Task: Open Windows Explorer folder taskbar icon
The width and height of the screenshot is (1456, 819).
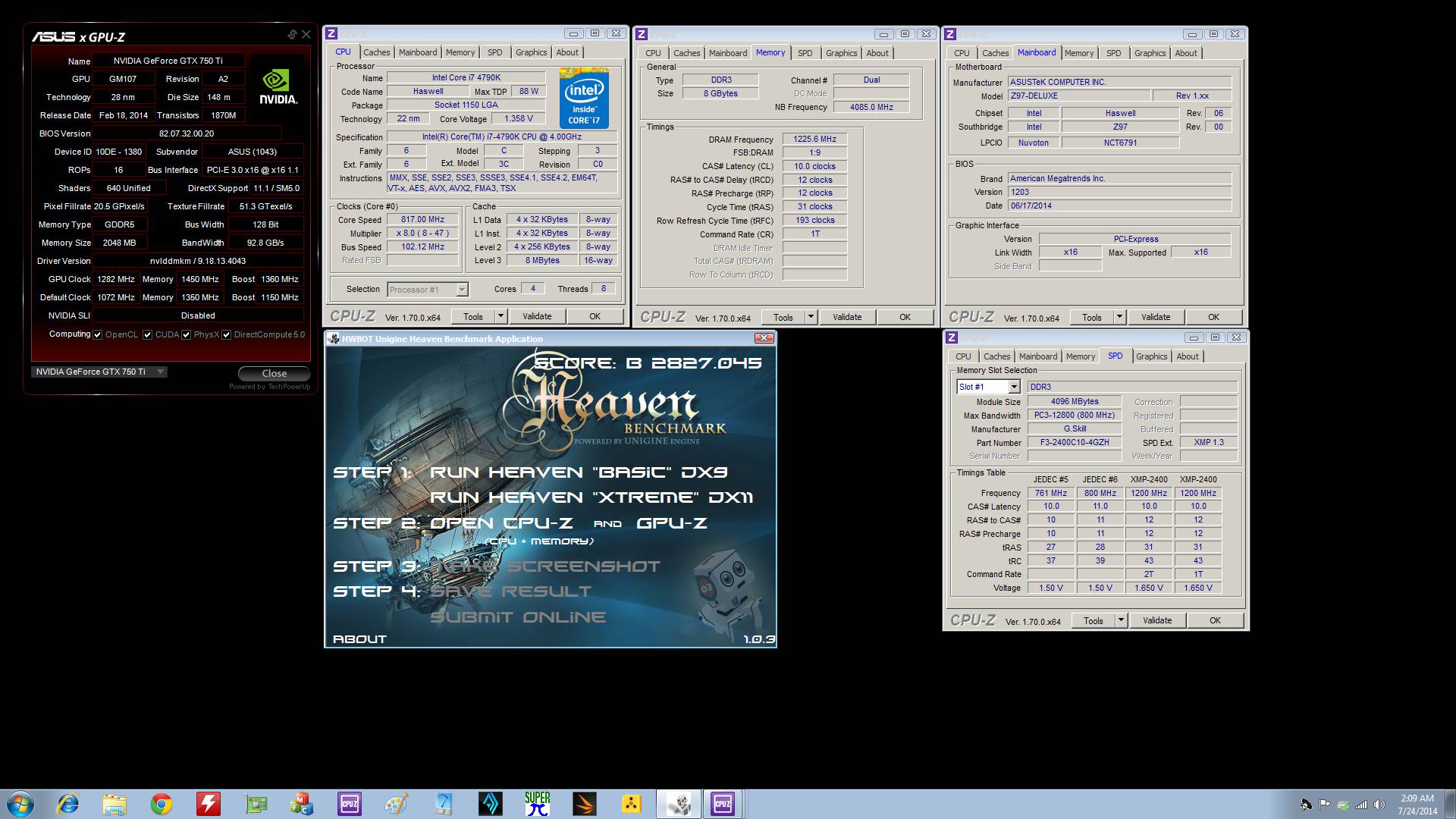Action: coord(115,803)
